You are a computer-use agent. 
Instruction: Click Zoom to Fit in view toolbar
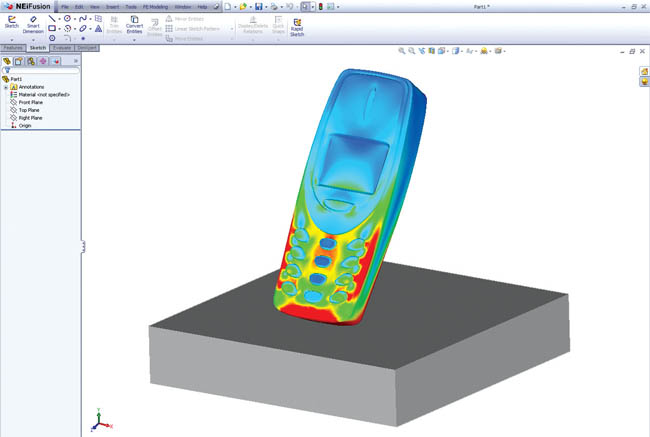coord(402,51)
